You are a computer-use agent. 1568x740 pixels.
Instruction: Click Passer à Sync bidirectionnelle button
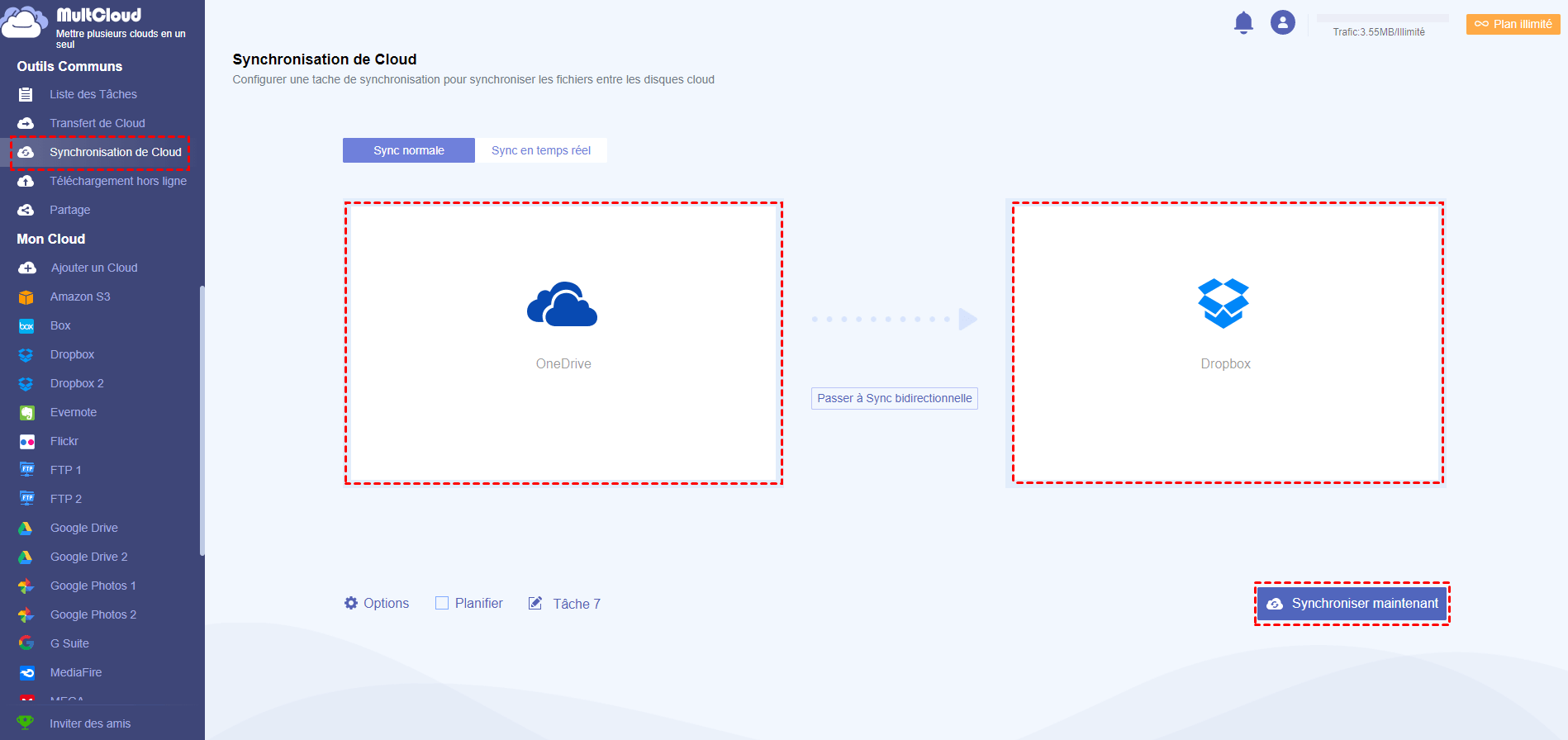click(895, 398)
